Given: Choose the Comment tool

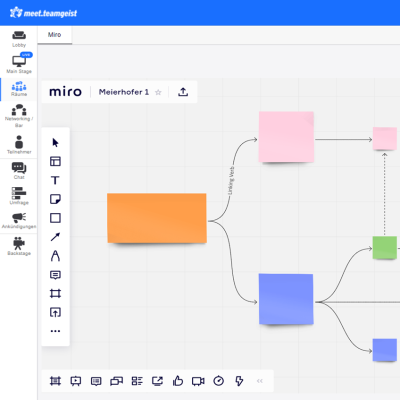Looking at the screenshot, I should click(x=55, y=275).
